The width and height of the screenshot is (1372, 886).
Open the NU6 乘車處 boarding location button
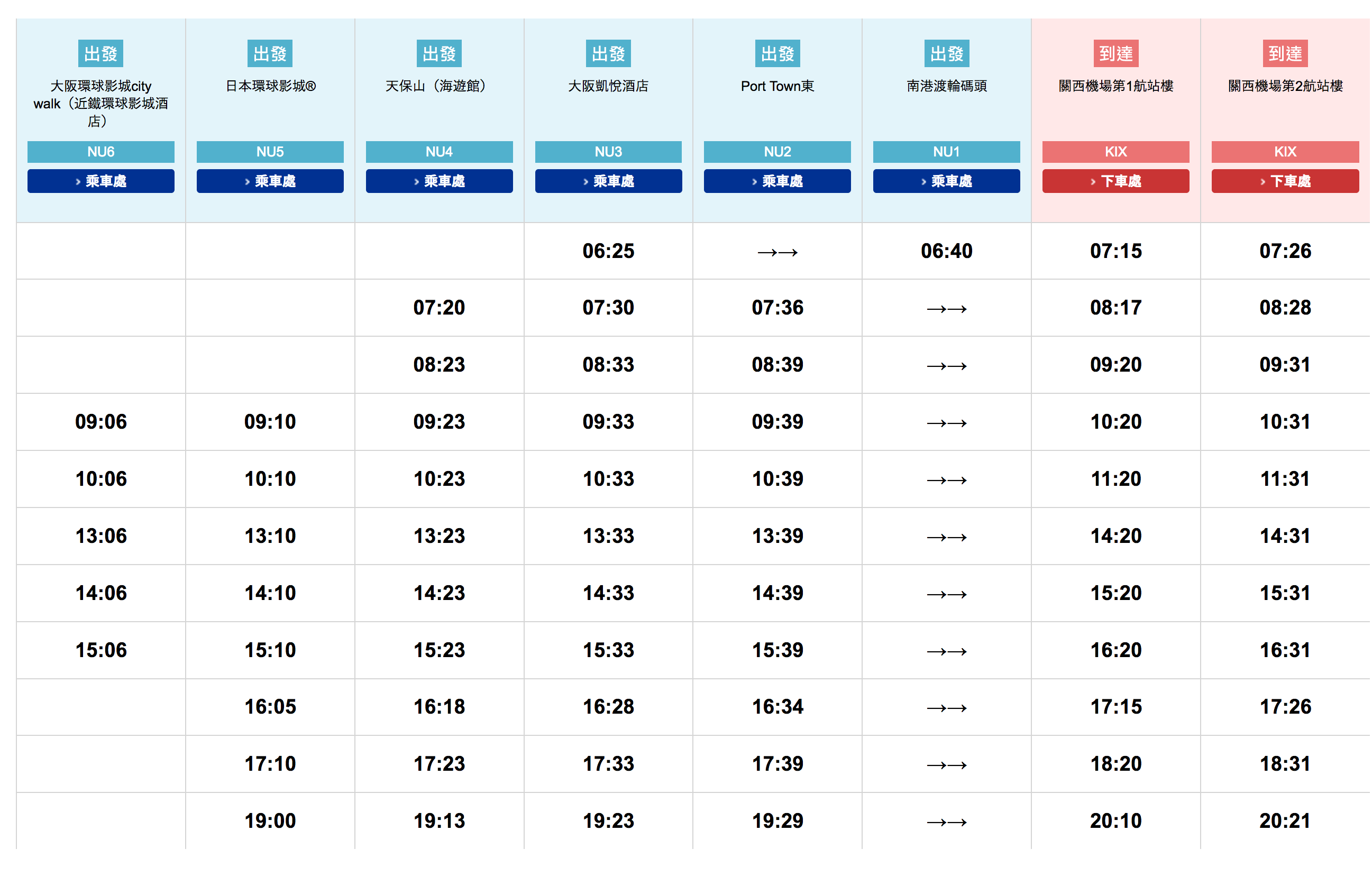point(100,181)
